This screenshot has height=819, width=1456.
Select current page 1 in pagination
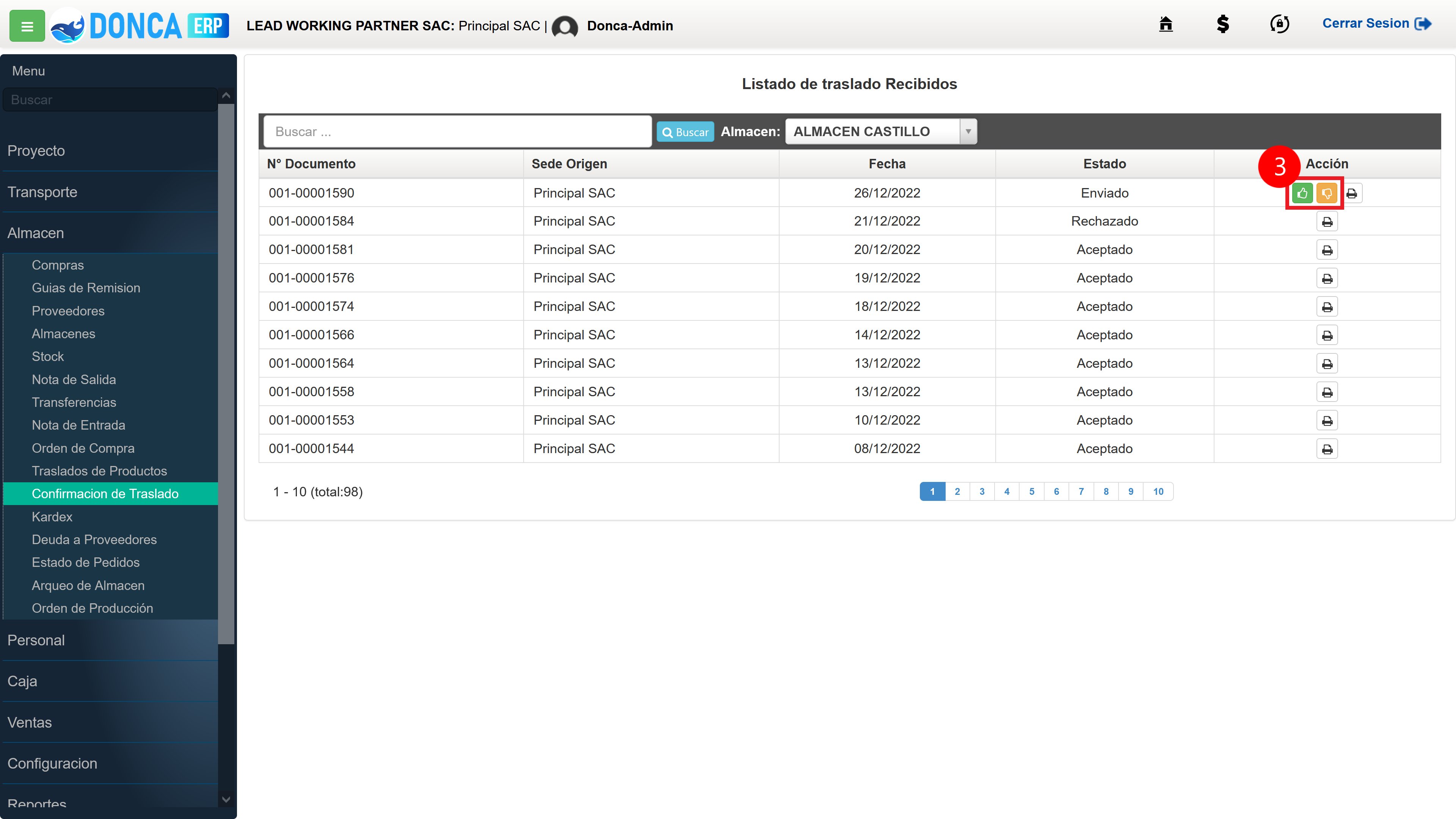tap(932, 492)
